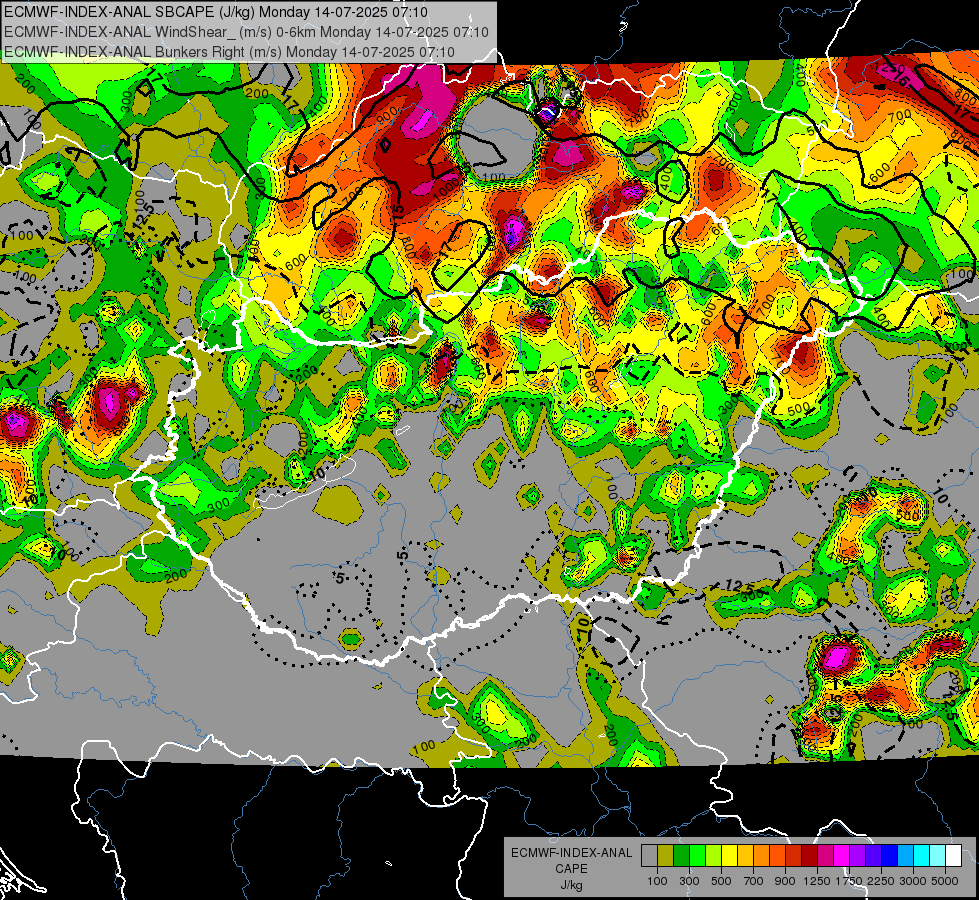Click the 100 value under the legend
This screenshot has width=979, height=900.
click(657, 881)
